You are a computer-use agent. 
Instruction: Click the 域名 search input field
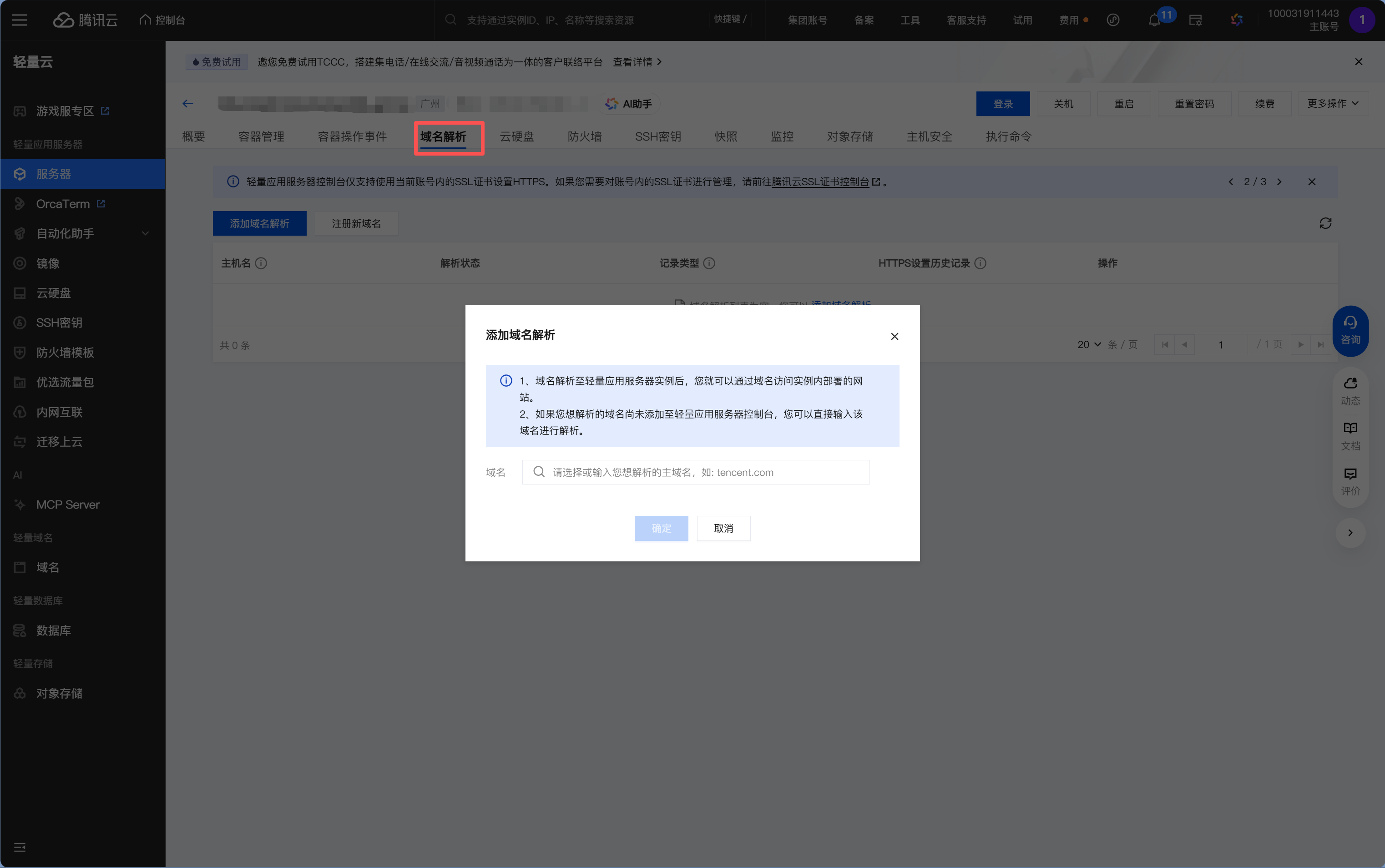pos(694,472)
